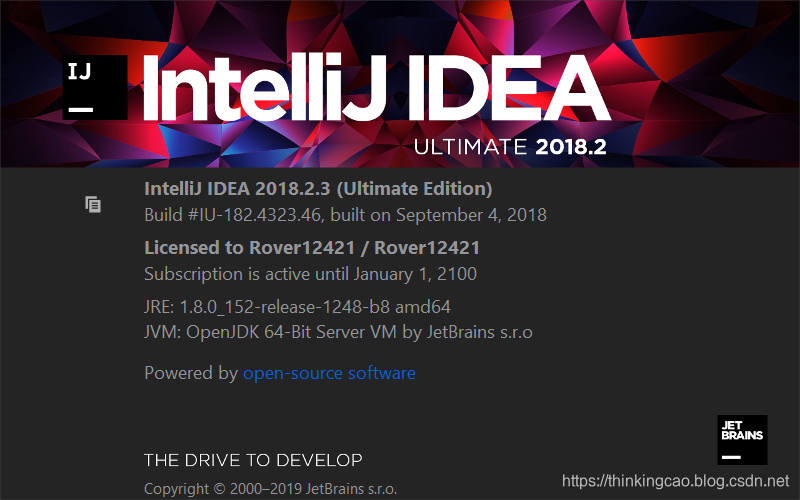Click the large IntelliJ IDEA banner title
Screen dimensions: 800x500
coord(377,88)
